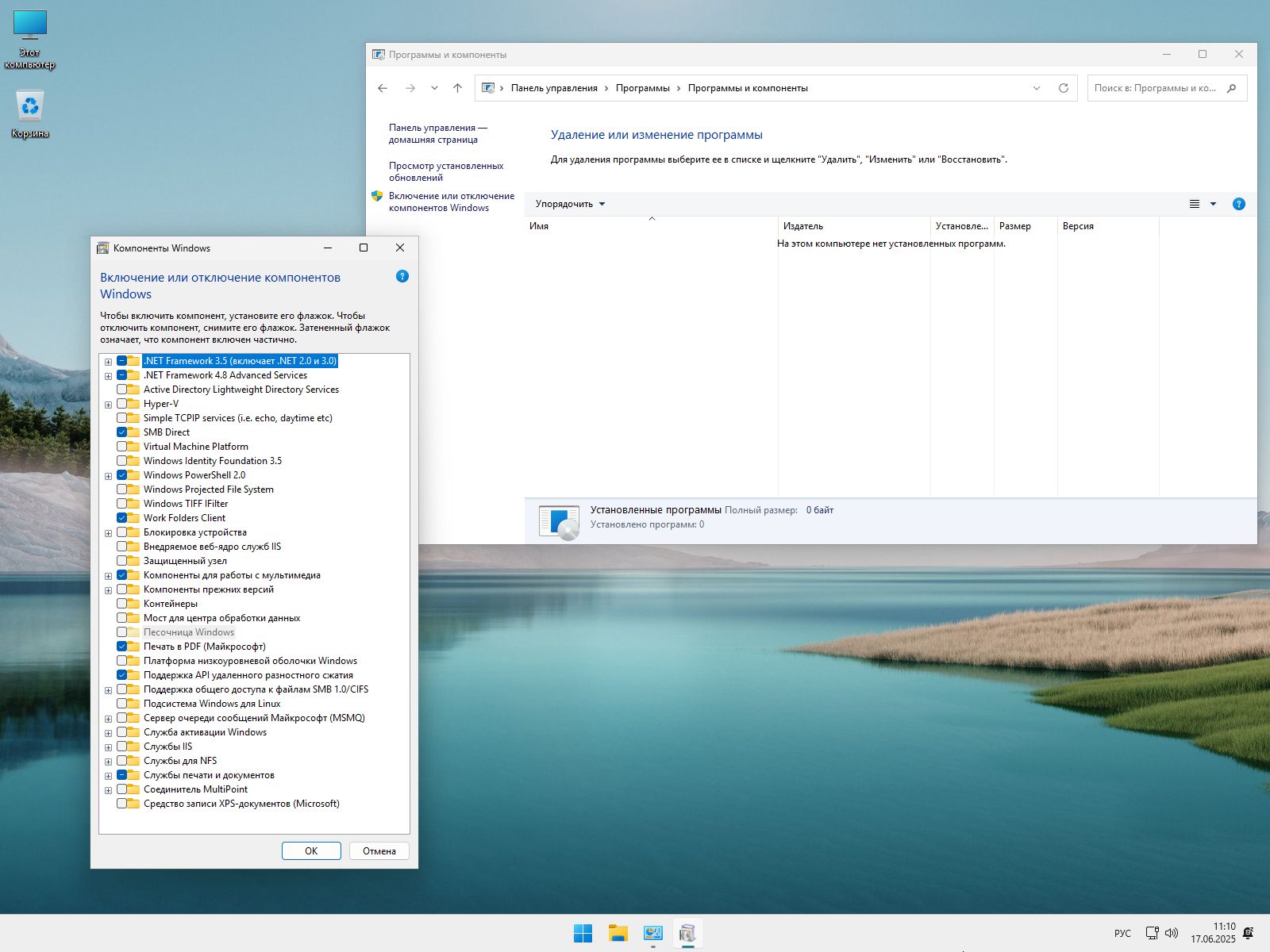This screenshot has height=952, width=1270.
Task: Enable the Подсистема Windows для Linux checkbox
Action: (122, 704)
